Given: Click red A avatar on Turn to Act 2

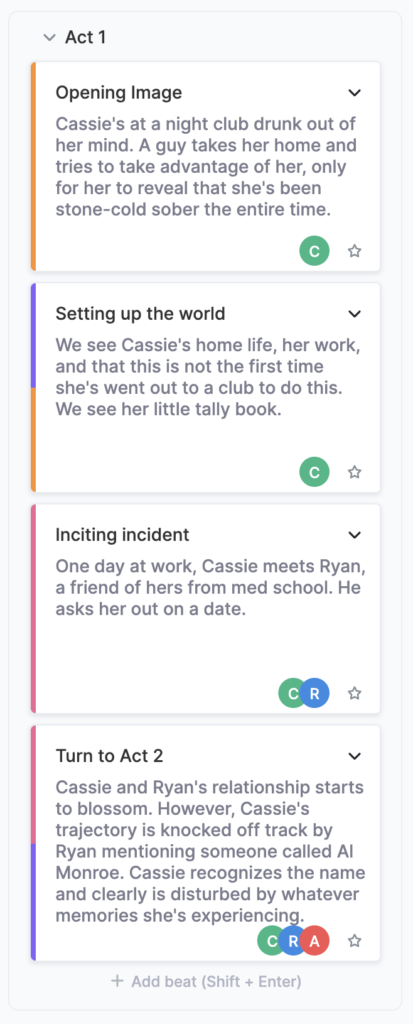Looking at the screenshot, I should tap(314, 940).
